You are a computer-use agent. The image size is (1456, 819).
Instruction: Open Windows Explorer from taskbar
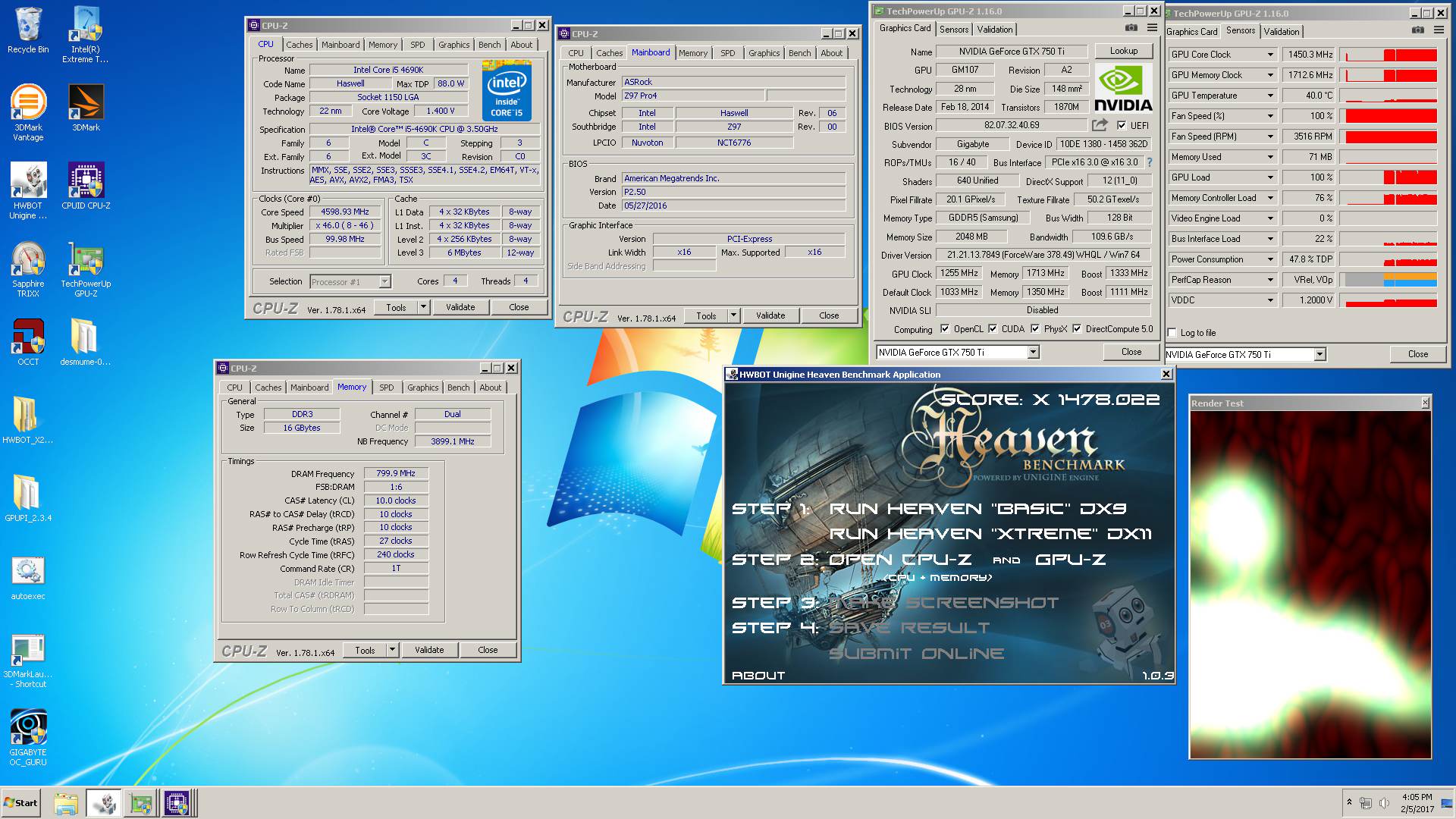(66, 804)
